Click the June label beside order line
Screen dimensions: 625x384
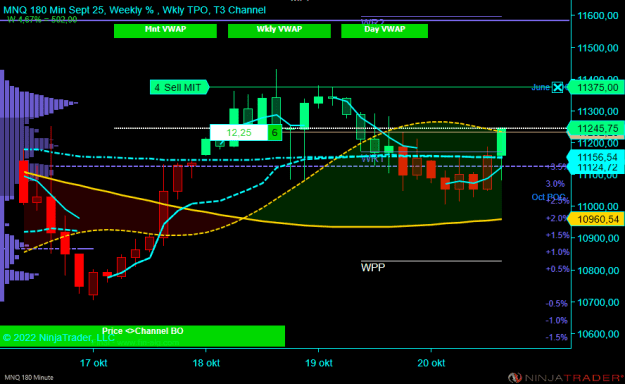[x=540, y=87]
